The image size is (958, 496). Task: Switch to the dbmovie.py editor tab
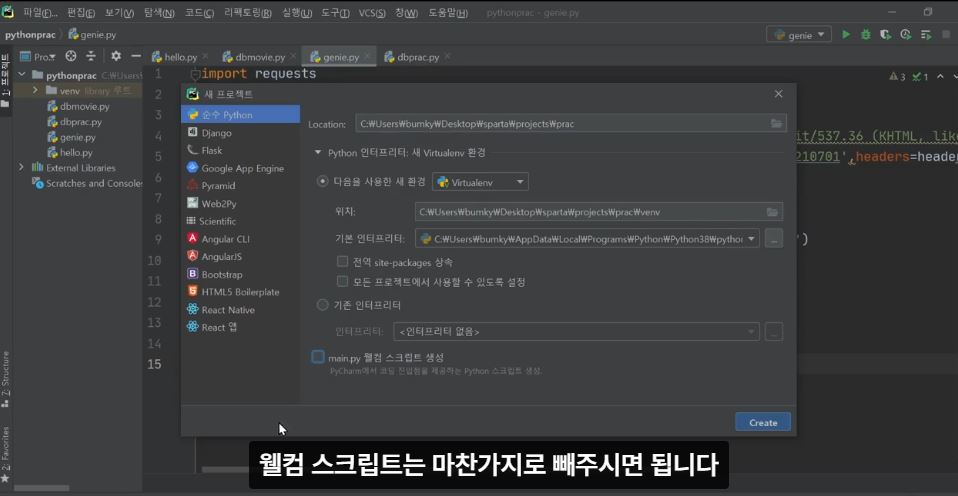point(260,57)
